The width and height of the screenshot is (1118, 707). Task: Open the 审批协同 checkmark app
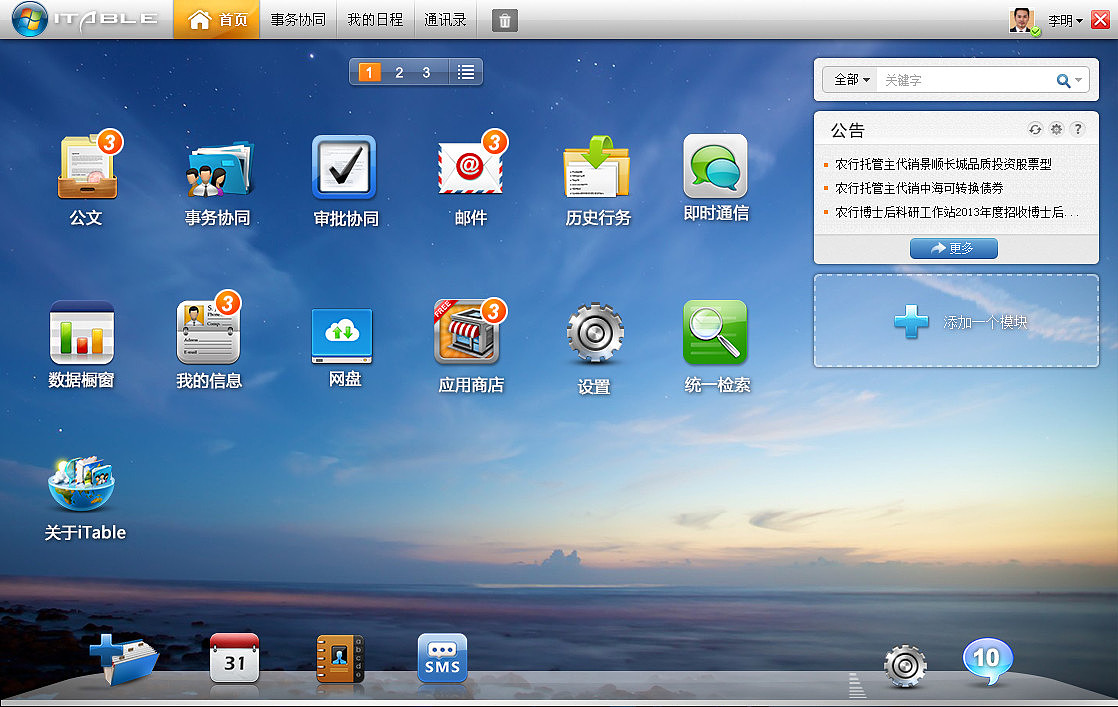point(344,168)
